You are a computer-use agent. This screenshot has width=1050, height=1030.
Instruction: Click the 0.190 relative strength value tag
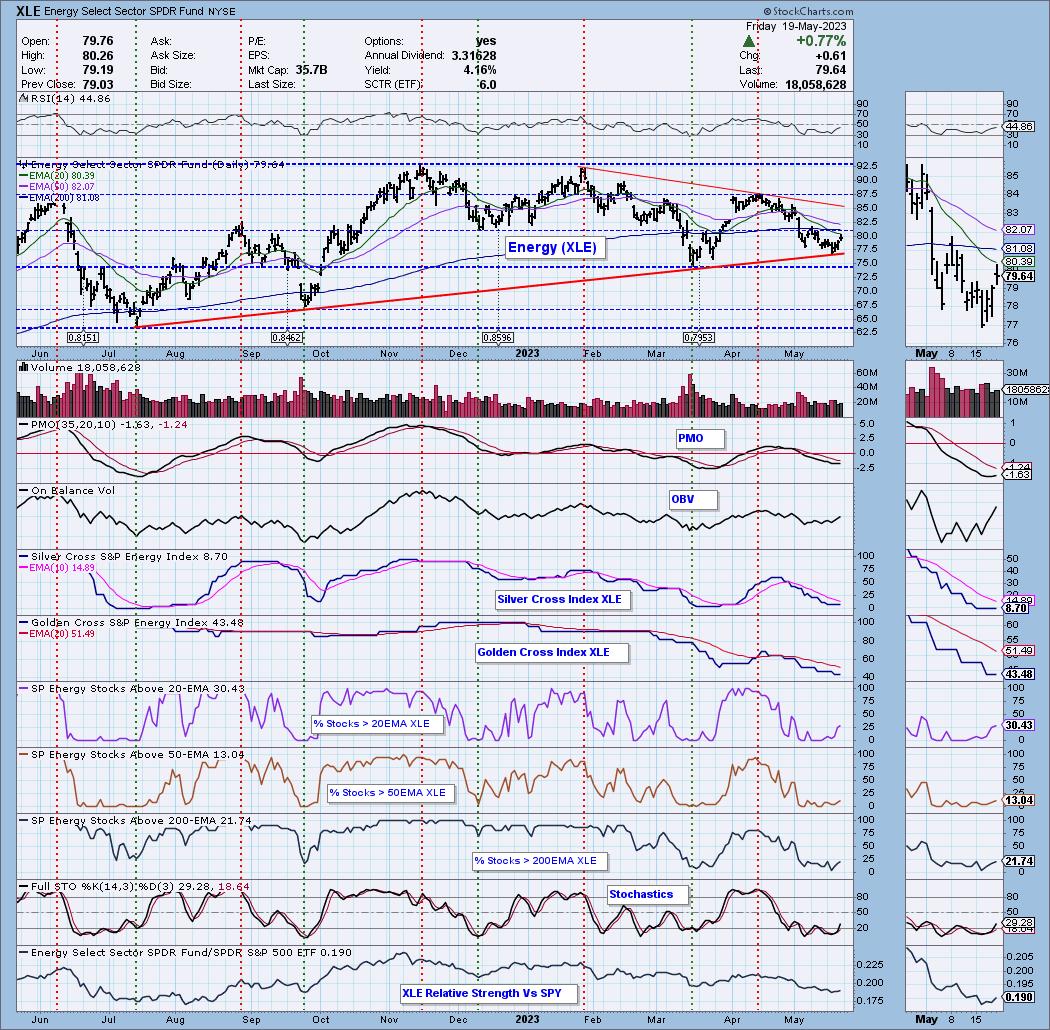pos(1019,997)
